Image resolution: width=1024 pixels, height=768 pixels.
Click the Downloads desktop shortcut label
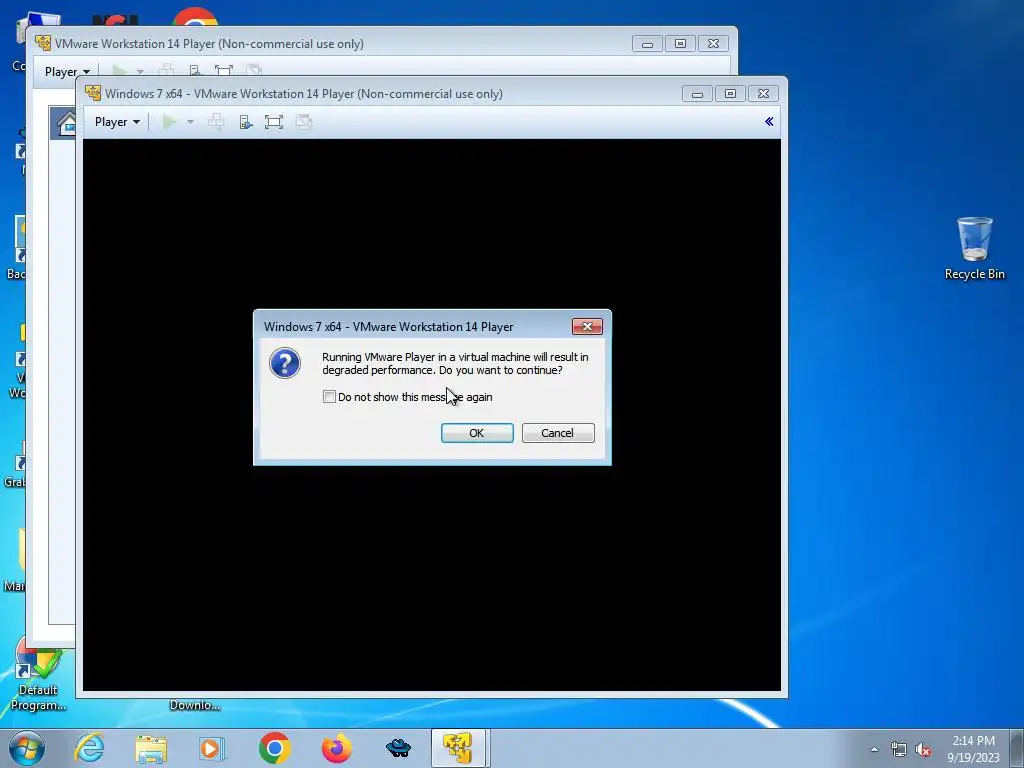(x=195, y=705)
